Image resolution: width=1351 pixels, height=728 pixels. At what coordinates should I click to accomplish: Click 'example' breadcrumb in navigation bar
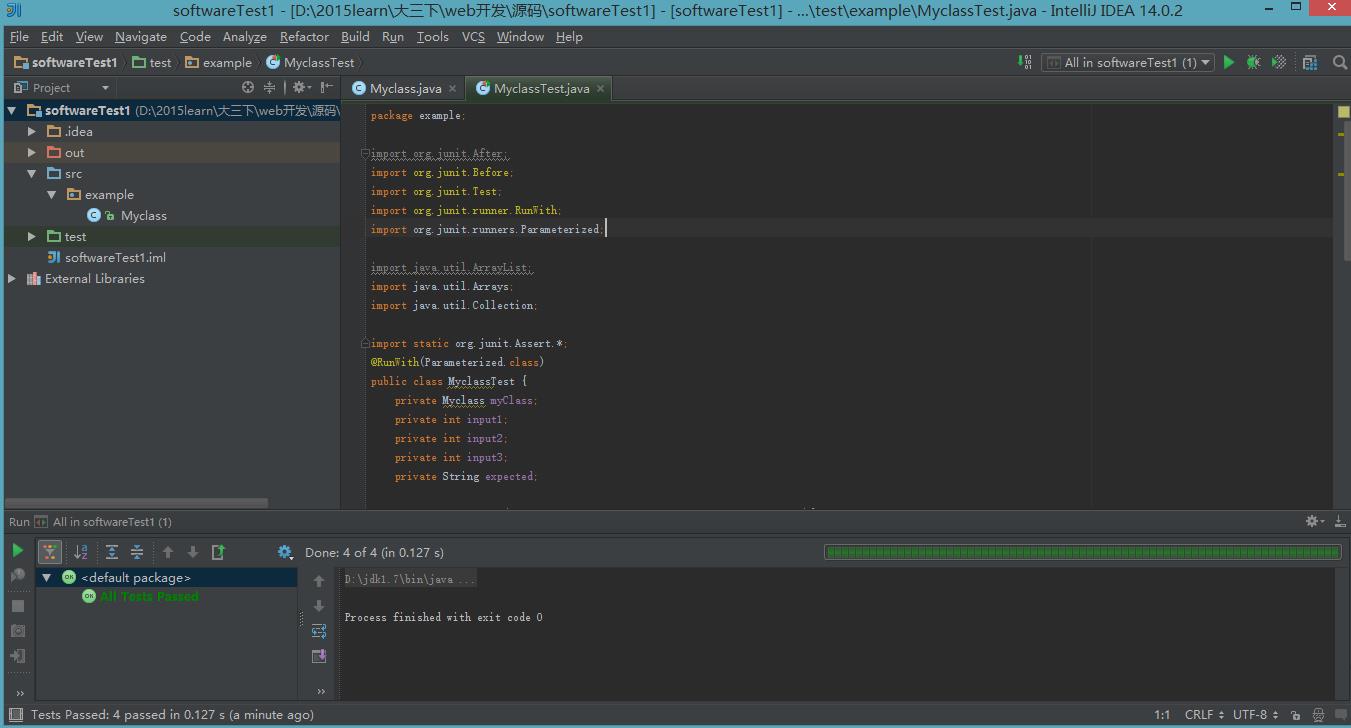coord(218,63)
